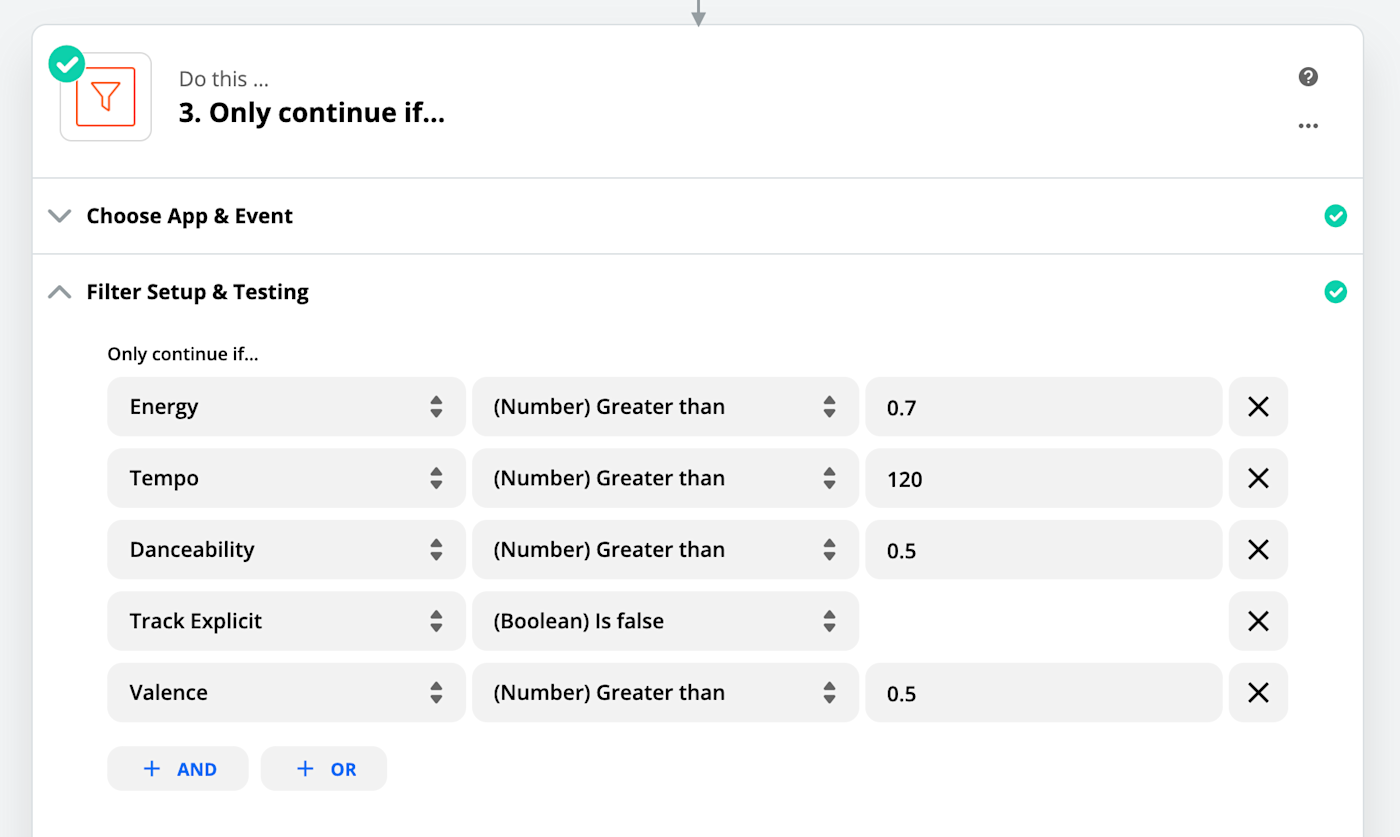This screenshot has height=837, width=1400.
Task: Edit the Energy threshold value 0.7
Action: [x=1043, y=407]
